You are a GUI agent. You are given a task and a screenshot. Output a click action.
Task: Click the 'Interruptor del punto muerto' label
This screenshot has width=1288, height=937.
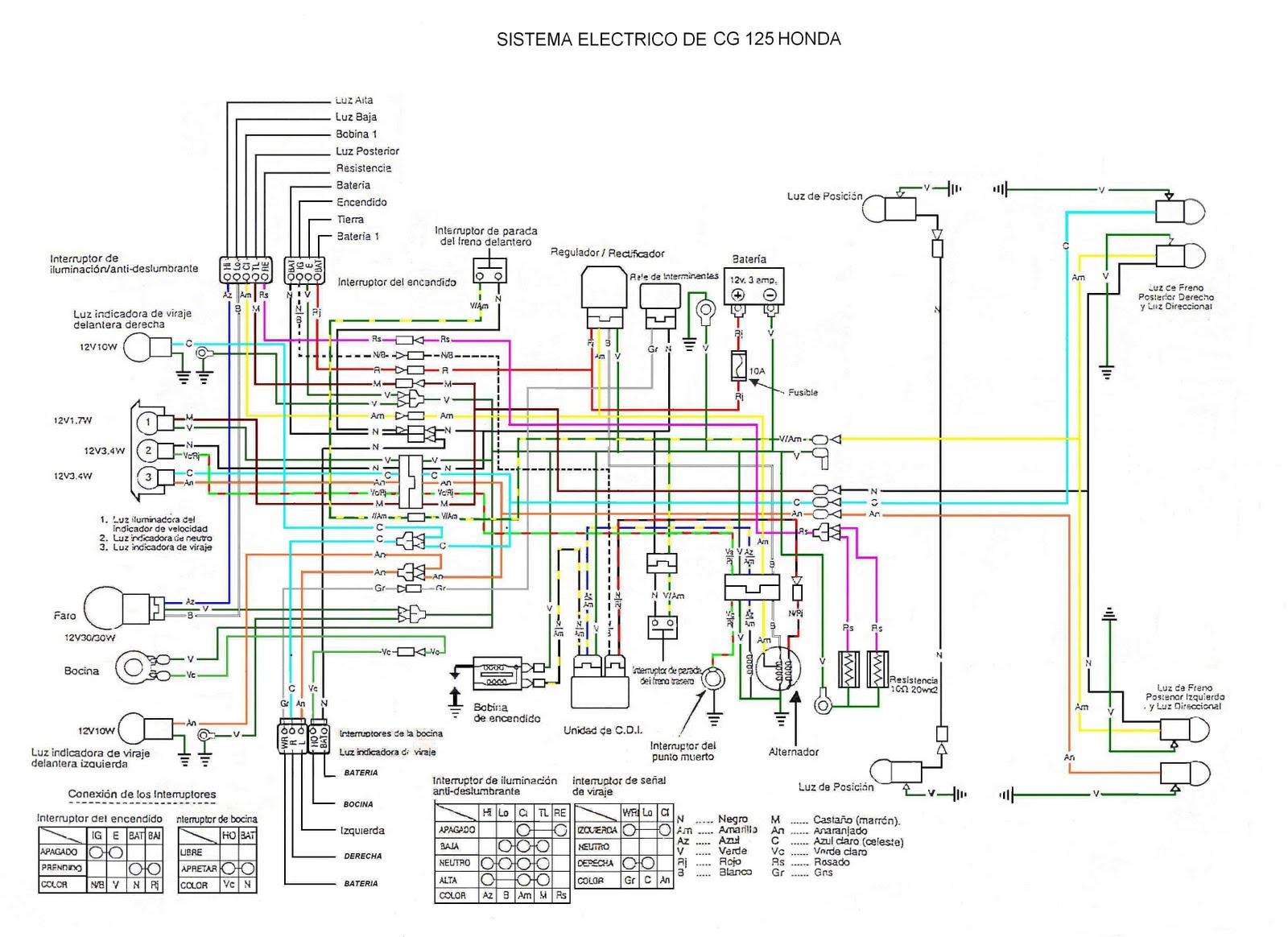(683, 751)
